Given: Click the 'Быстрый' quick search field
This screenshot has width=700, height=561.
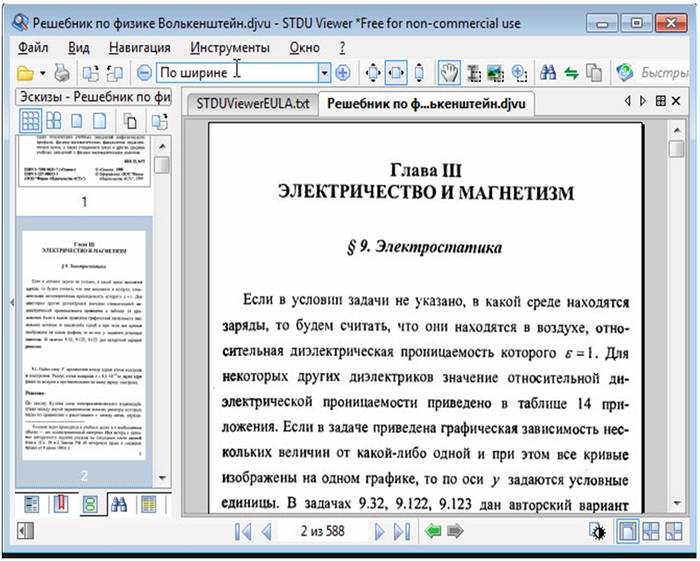Looking at the screenshot, I should (665, 73).
